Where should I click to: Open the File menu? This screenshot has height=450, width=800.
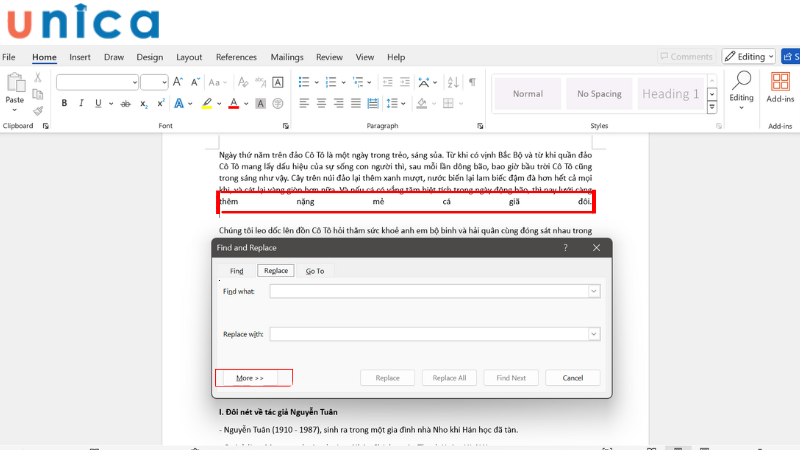tap(9, 57)
